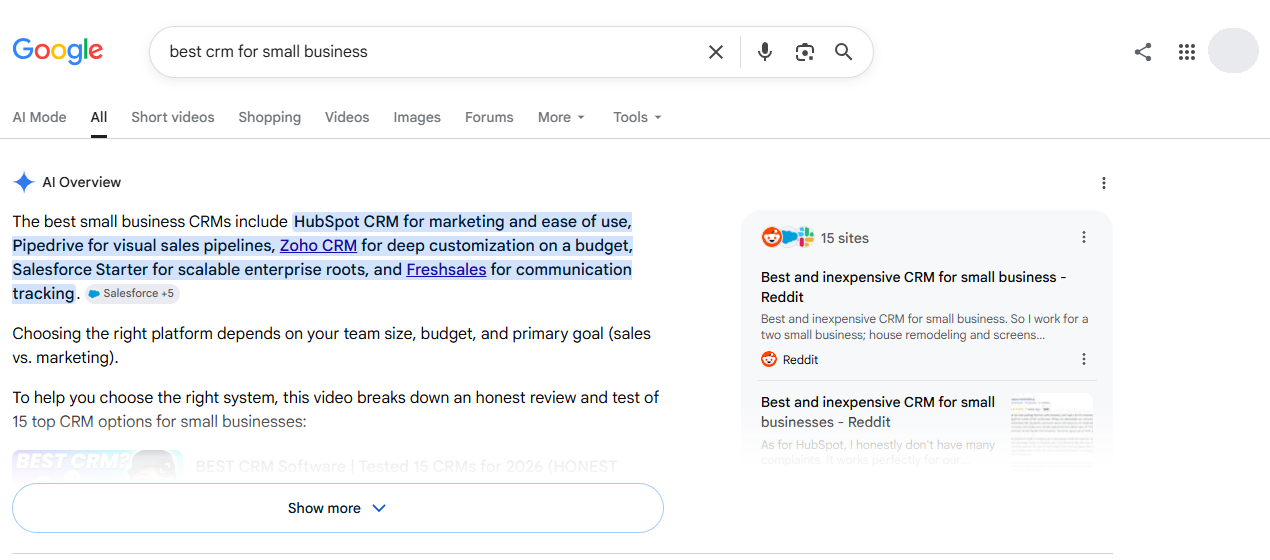Click the BEST CRM video thumbnail
1270x560 pixels.
[x=97, y=464]
